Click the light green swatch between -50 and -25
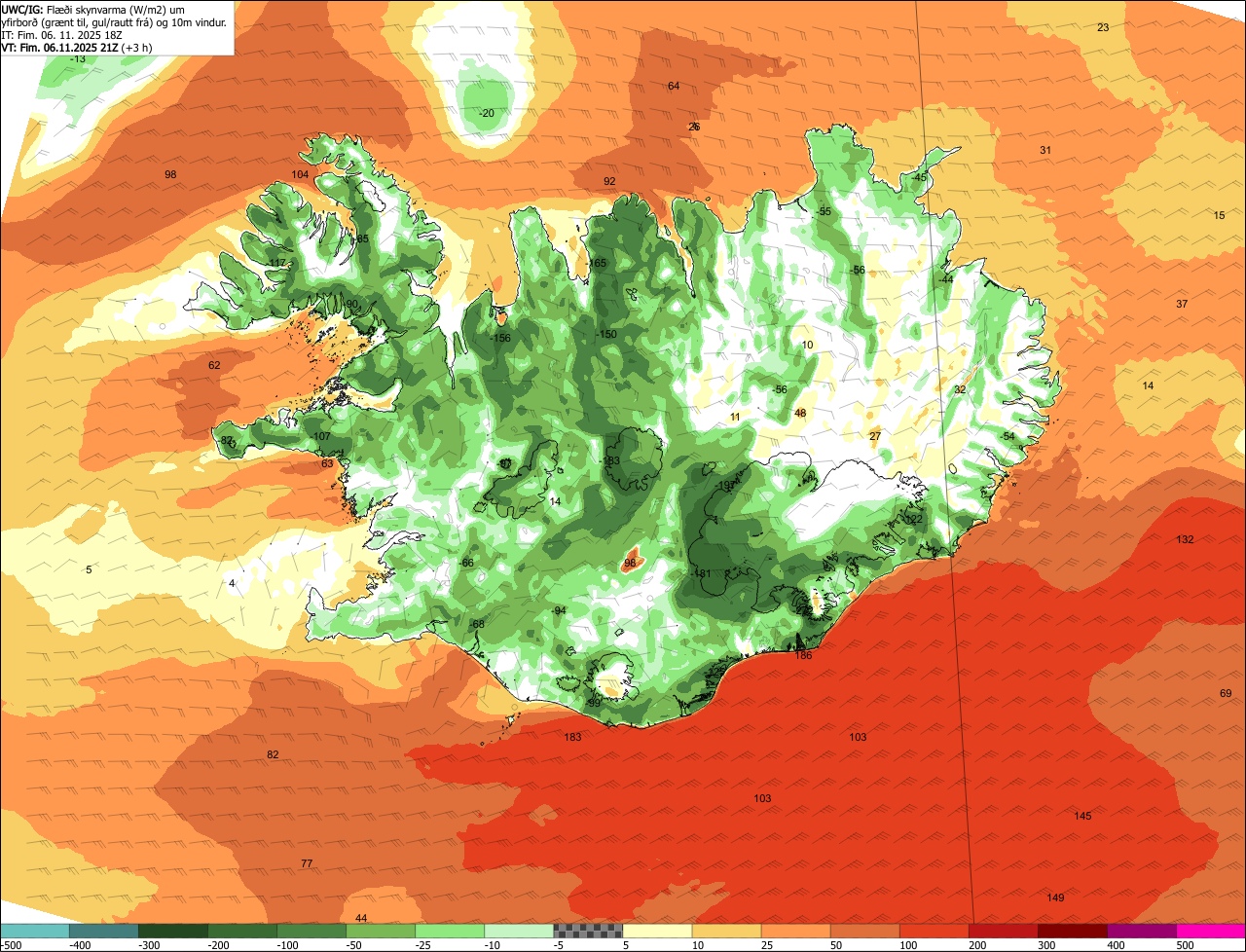 click(380, 931)
